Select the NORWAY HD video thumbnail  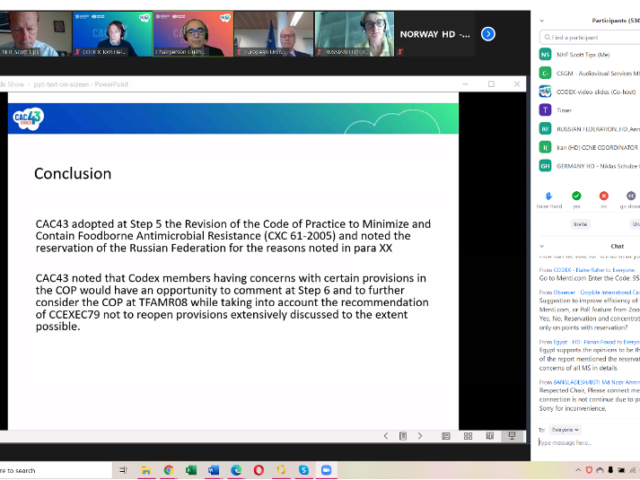[x=435, y=34]
